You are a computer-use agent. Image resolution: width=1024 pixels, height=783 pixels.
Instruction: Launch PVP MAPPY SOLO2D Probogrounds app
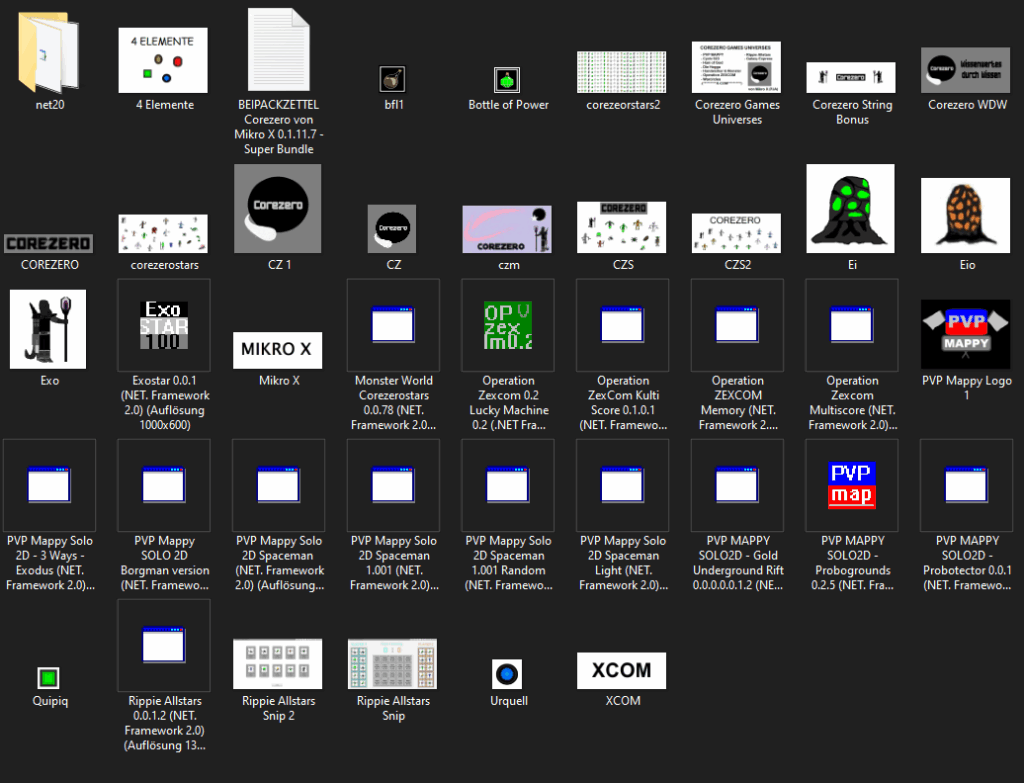point(851,485)
